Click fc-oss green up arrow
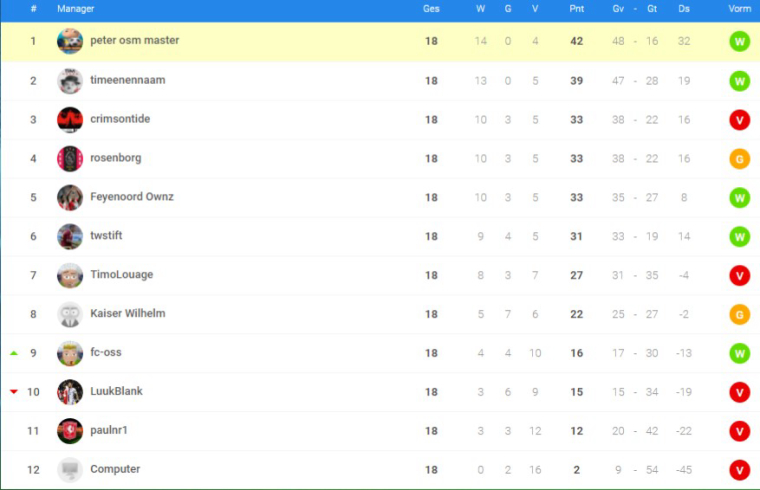 [x=14, y=353]
